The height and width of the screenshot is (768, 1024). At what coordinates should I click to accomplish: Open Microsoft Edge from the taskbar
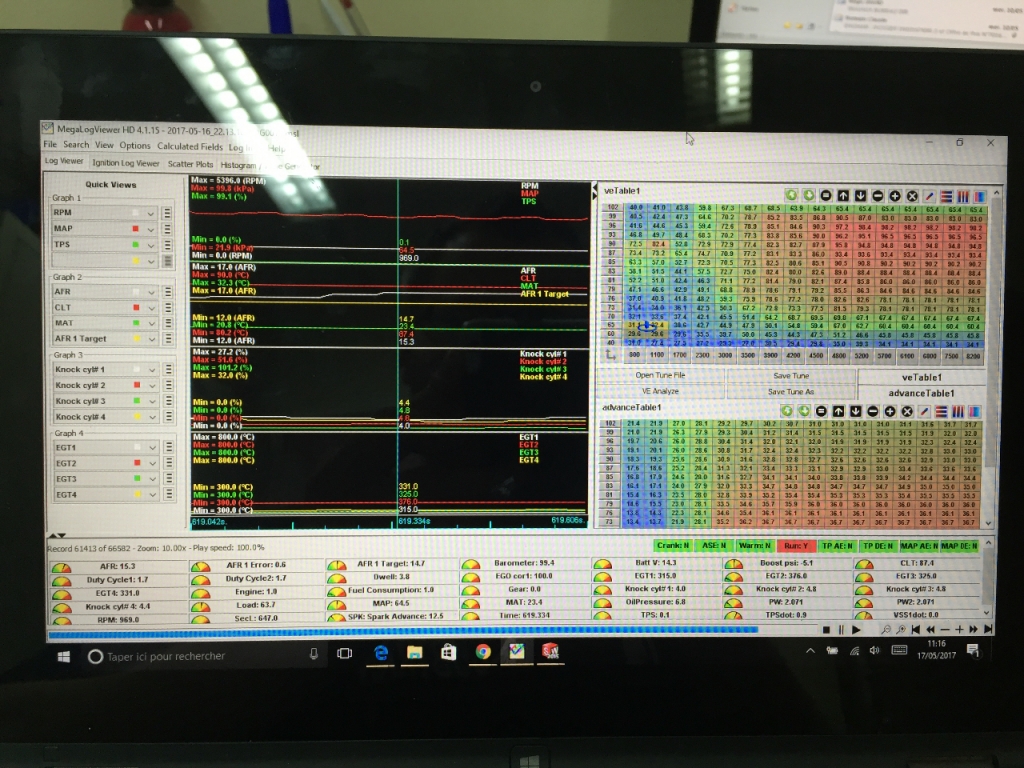click(381, 652)
